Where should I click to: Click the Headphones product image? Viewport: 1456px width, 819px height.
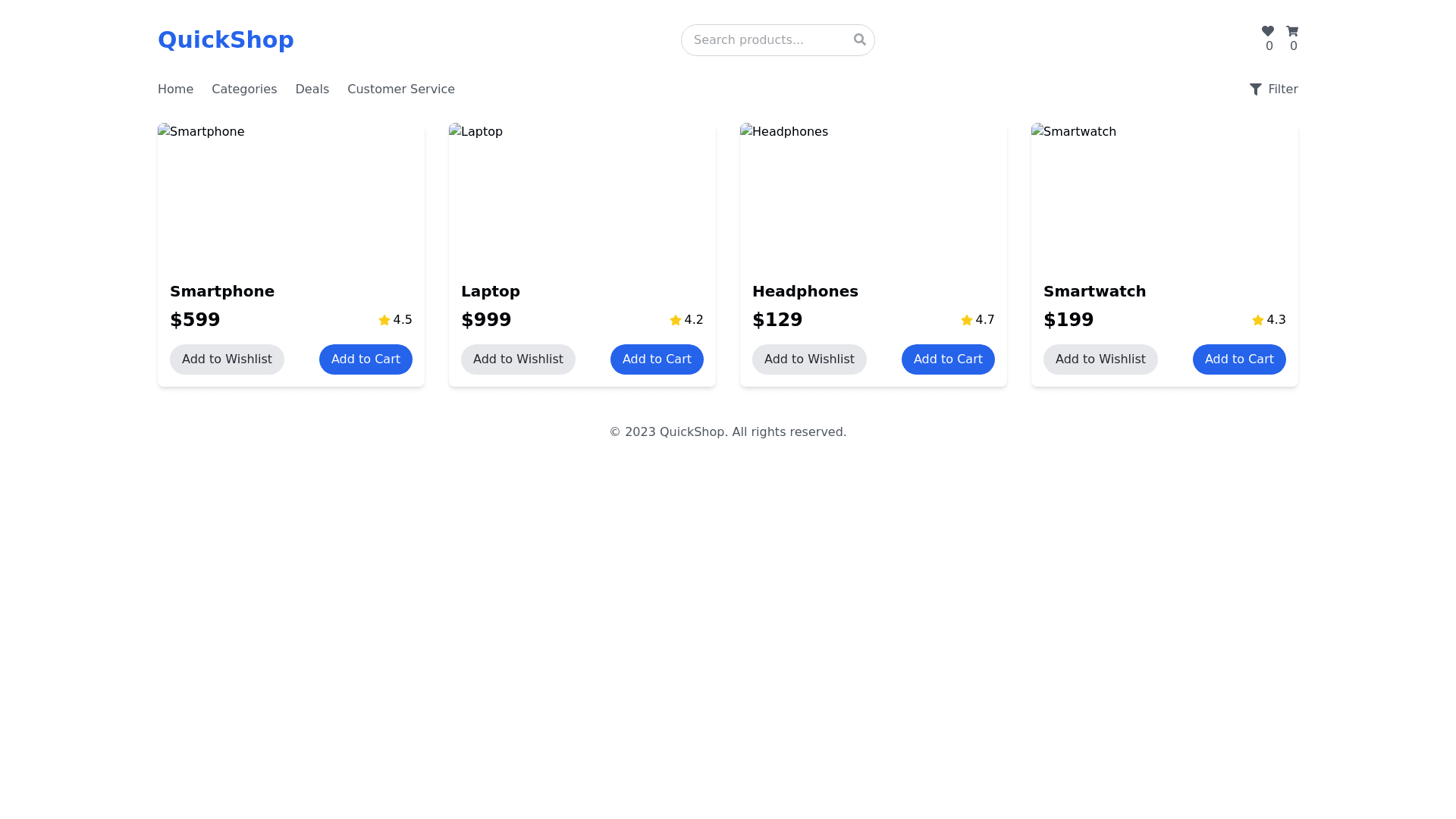(874, 197)
